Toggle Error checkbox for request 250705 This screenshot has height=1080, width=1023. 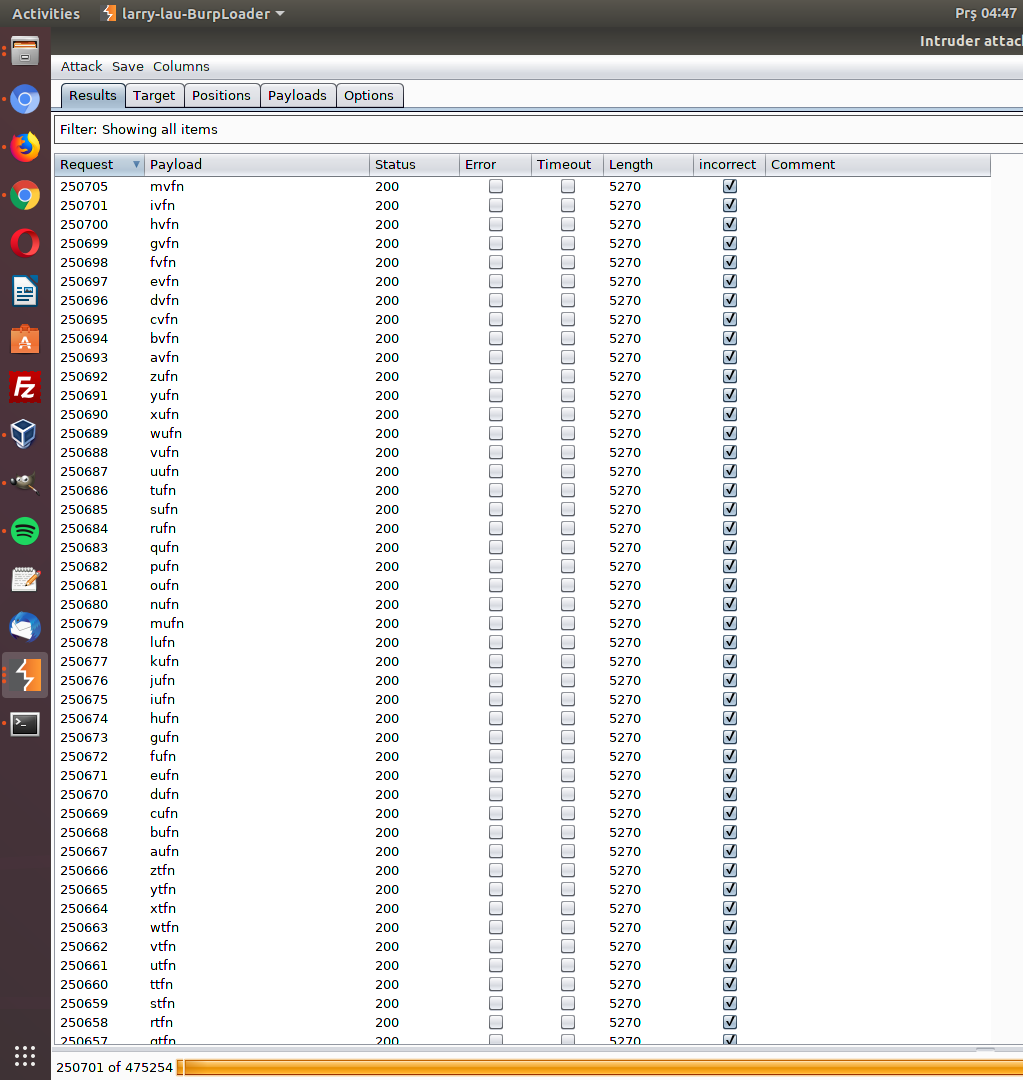[495, 186]
